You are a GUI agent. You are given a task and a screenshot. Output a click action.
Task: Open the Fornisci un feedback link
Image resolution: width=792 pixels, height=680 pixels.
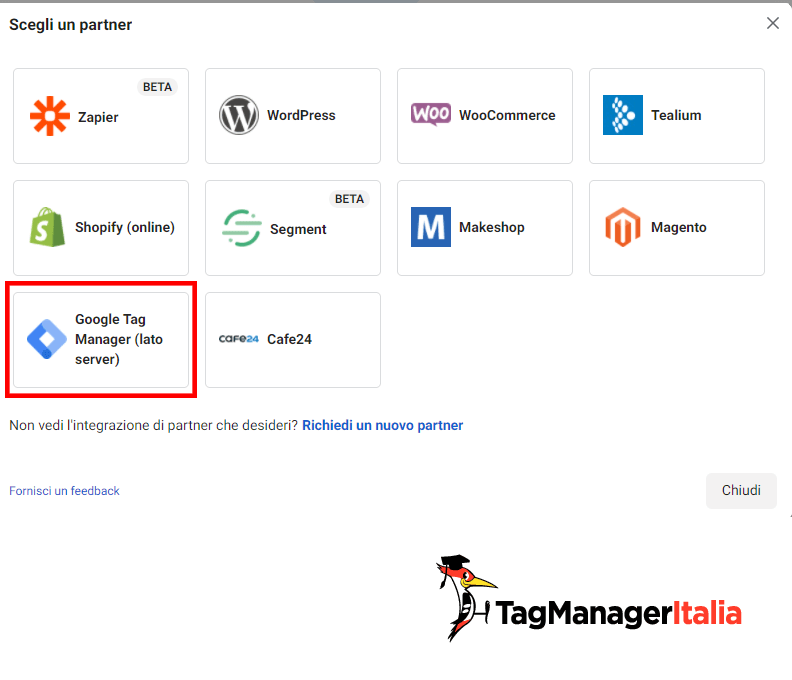pyautogui.click(x=64, y=491)
